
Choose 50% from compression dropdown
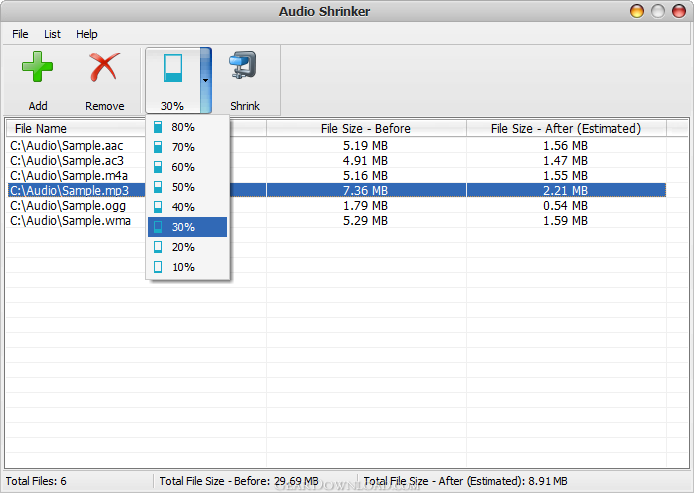pyautogui.click(x=187, y=187)
